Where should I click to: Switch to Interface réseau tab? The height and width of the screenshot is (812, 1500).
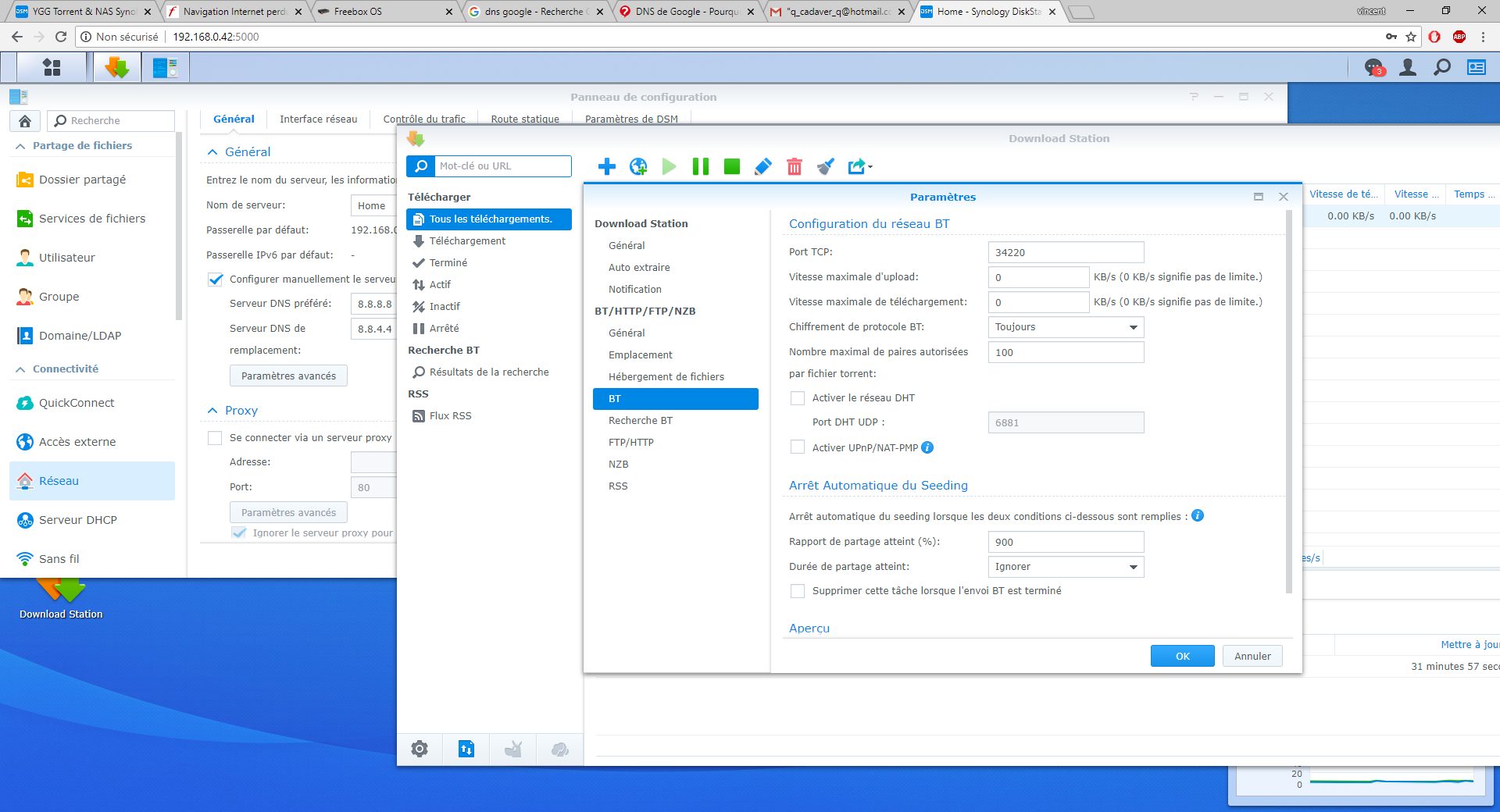[318, 119]
